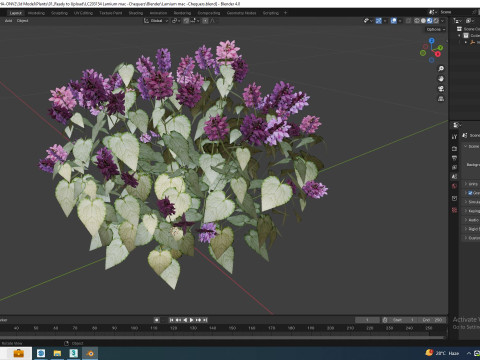Click the green Y axis on navigation gizmo
The image size is (480, 360).
click(440, 48)
